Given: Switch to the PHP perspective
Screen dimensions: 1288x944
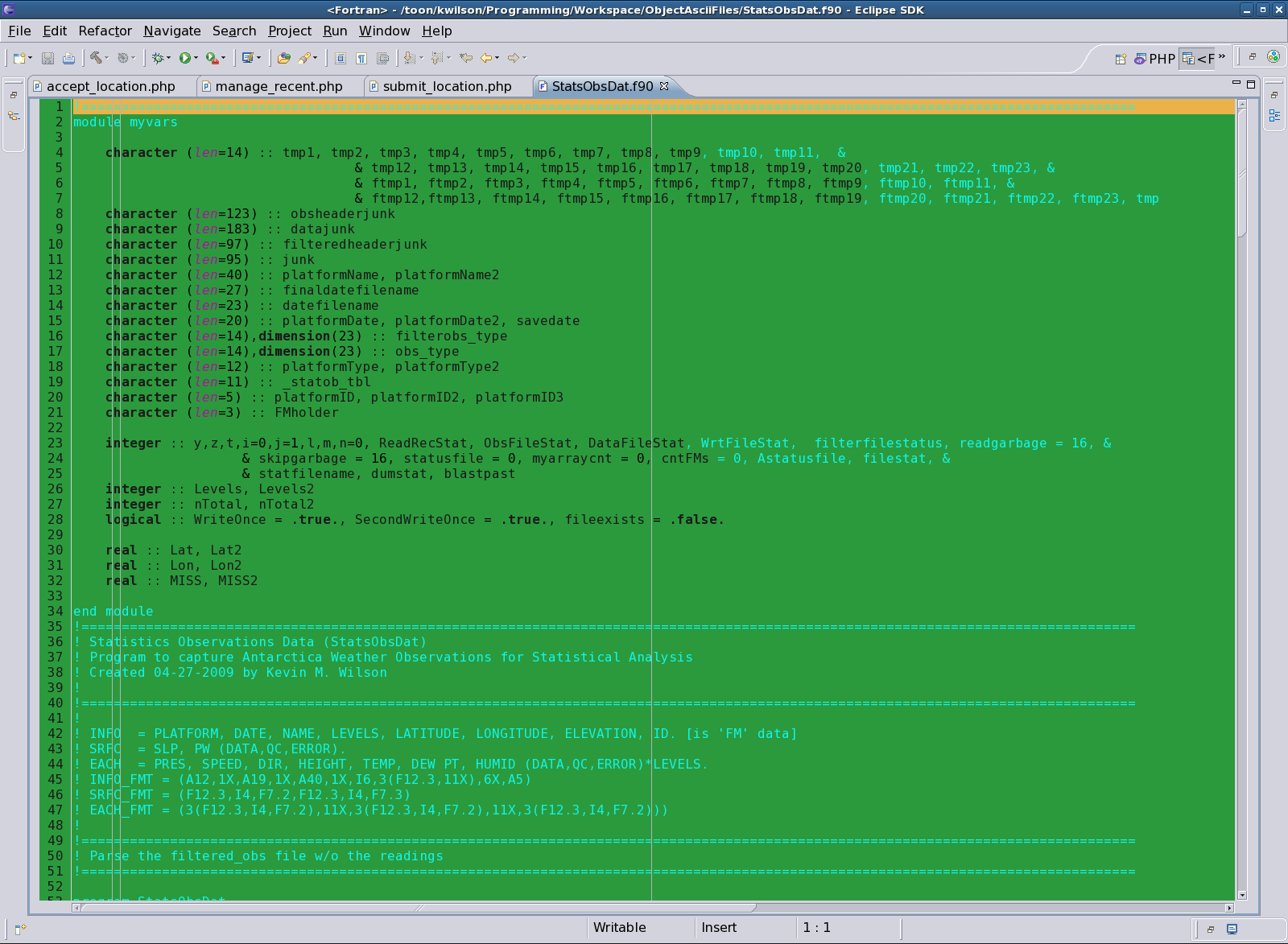Looking at the screenshot, I should click(x=1154, y=59).
